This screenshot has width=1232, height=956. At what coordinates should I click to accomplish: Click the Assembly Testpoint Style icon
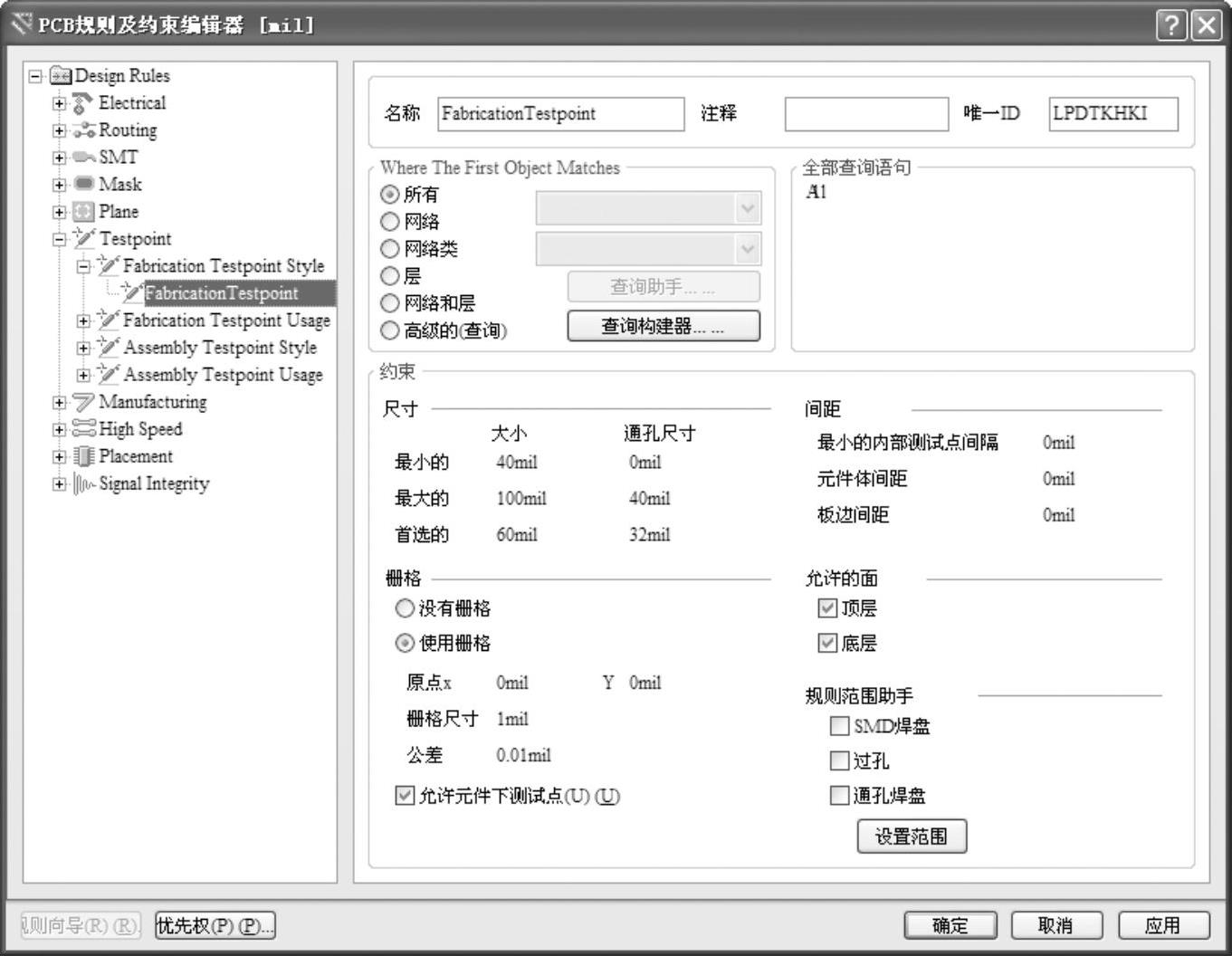108,348
